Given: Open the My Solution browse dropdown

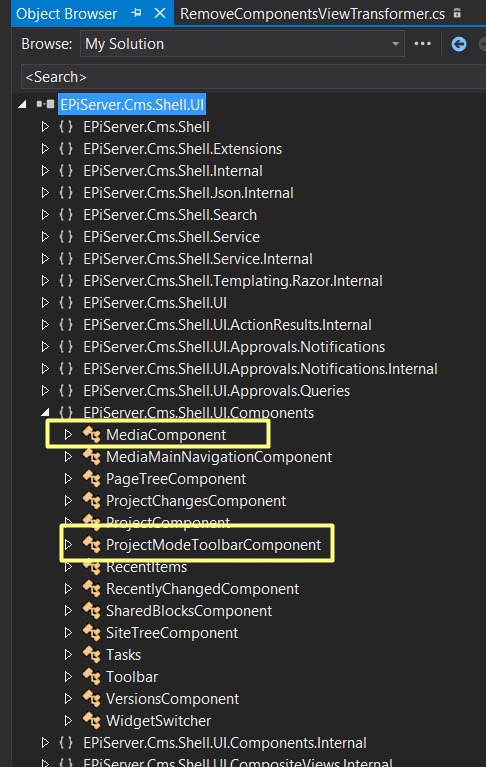Looking at the screenshot, I should [242, 44].
